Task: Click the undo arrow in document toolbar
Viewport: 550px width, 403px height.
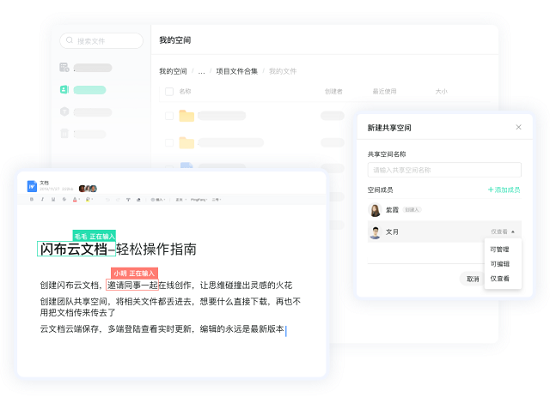Action: coord(107,200)
